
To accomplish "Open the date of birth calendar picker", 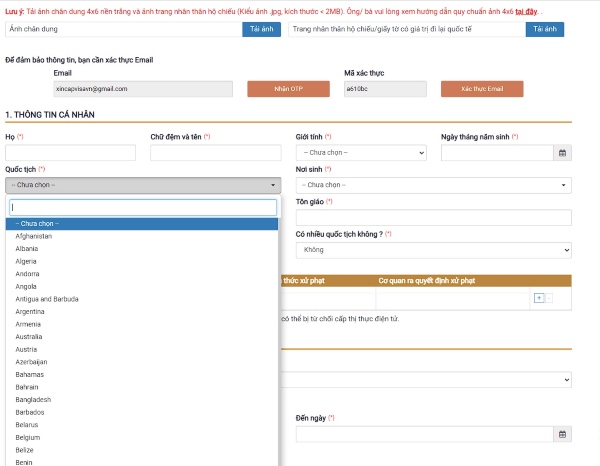I will coord(562,153).
